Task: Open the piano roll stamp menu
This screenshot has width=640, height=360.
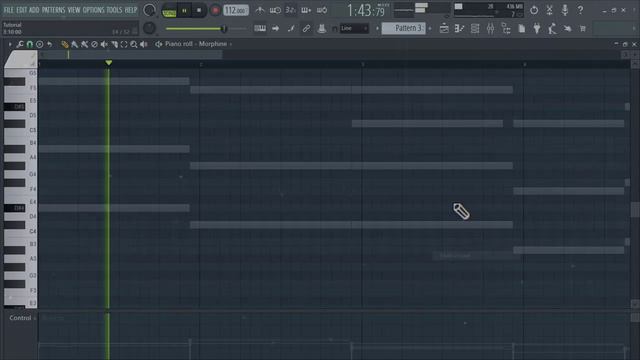Action: coord(39,44)
